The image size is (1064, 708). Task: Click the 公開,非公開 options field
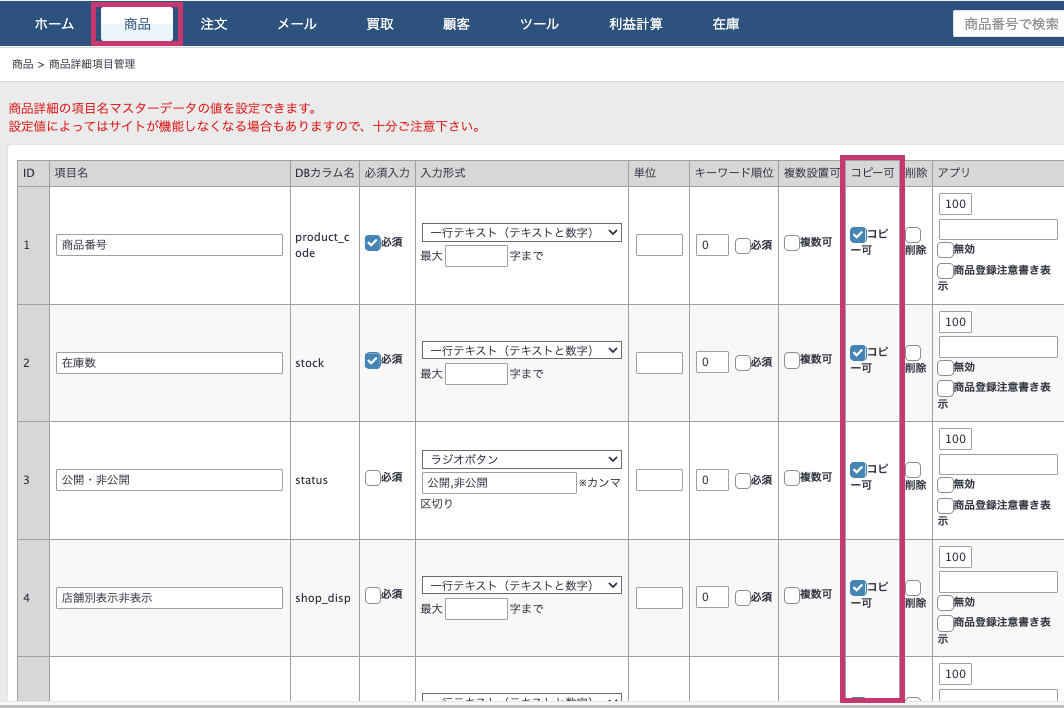tap(499, 483)
